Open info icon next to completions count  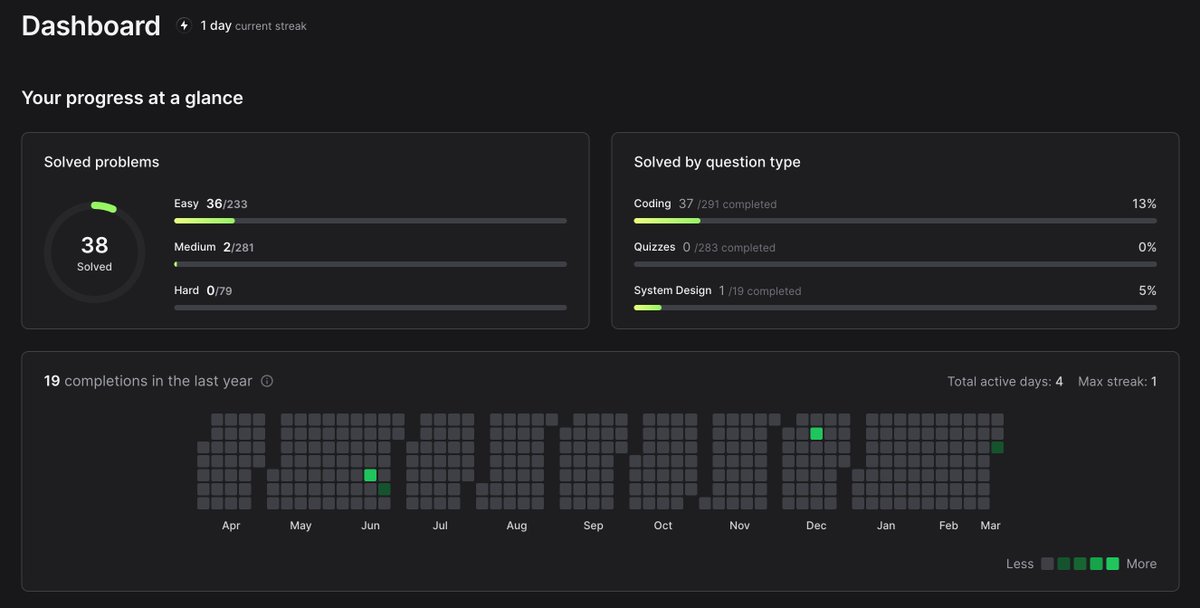tap(267, 381)
